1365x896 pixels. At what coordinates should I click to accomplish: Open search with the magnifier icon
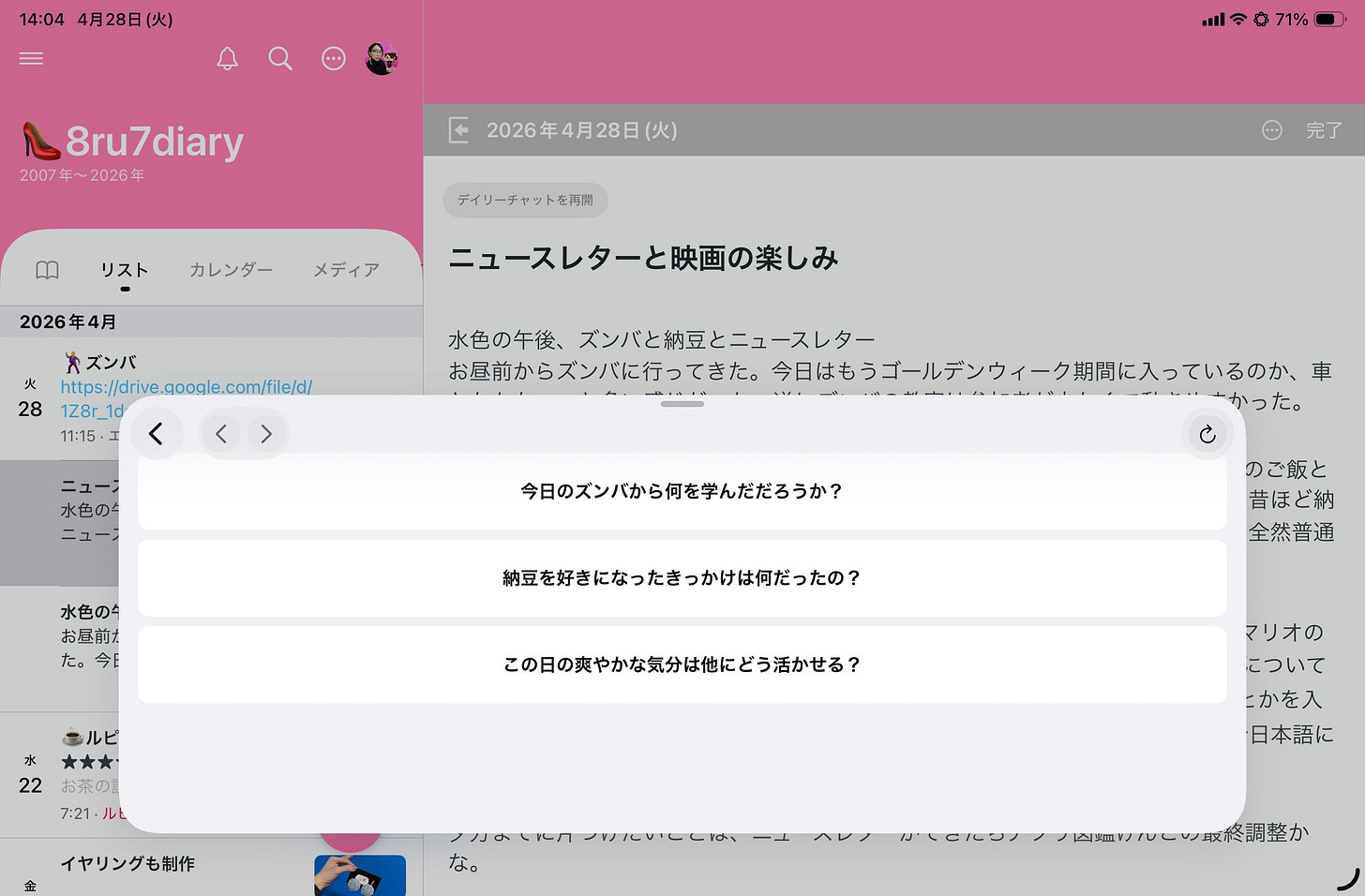click(280, 59)
